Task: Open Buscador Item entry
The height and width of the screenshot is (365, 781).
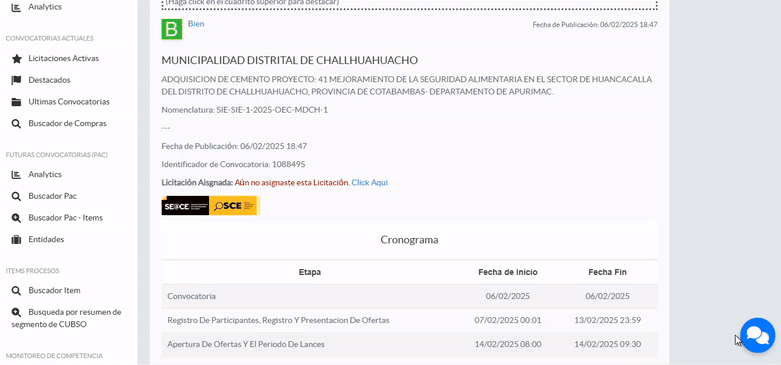Action: (54, 290)
